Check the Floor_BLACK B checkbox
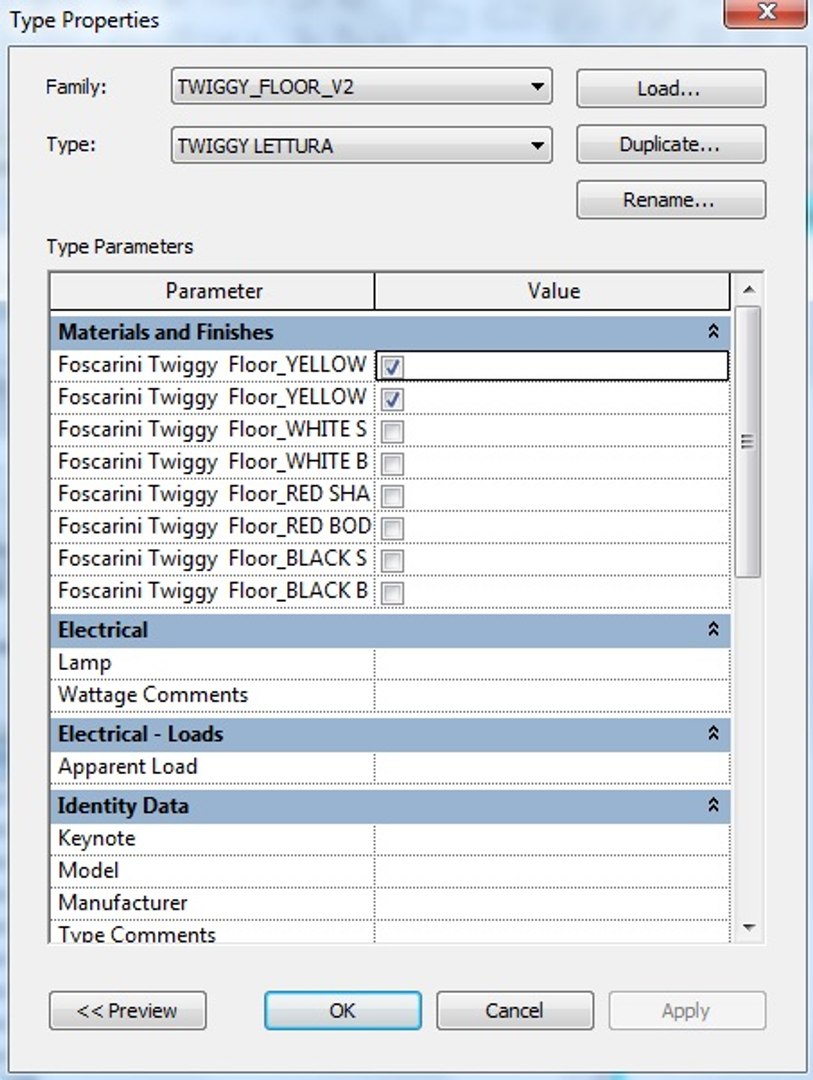The height and width of the screenshot is (1080, 813). (x=392, y=593)
